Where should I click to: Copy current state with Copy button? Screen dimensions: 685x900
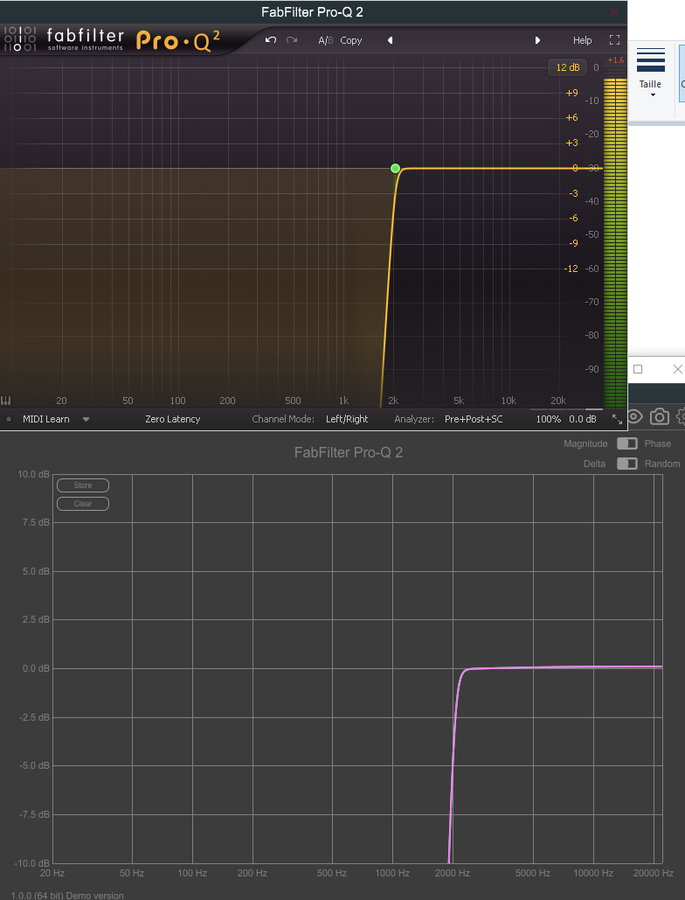click(351, 40)
